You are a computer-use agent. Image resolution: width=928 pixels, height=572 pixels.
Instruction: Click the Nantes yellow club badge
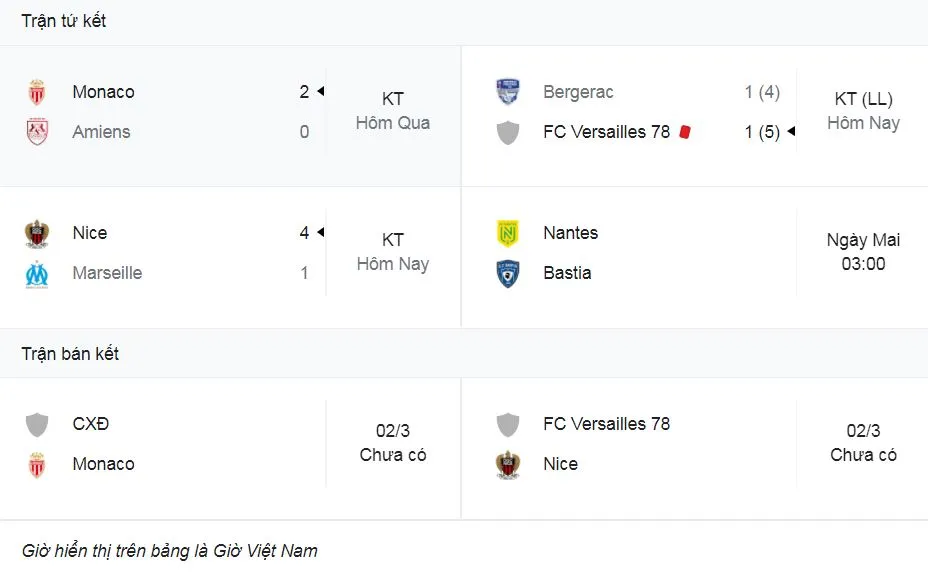coord(508,233)
